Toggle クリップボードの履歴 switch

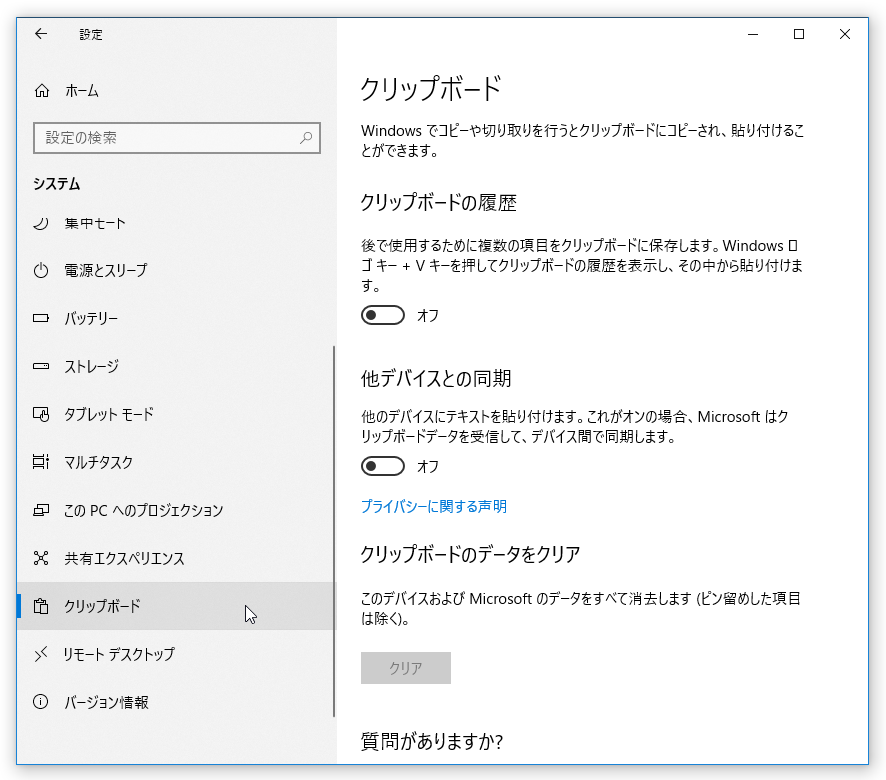click(x=383, y=315)
